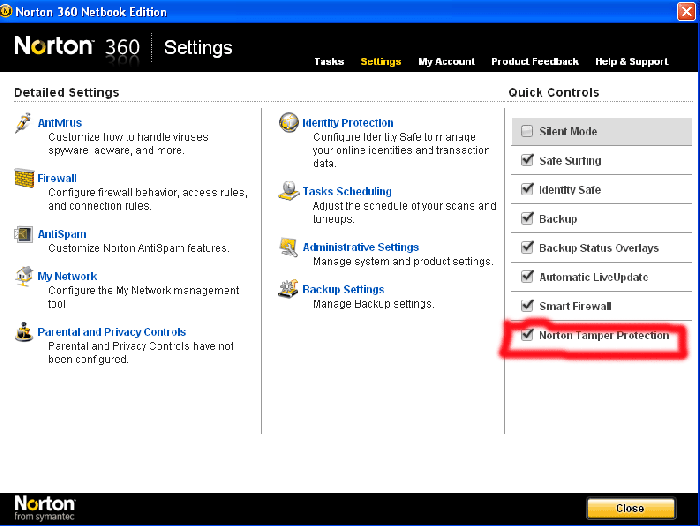This screenshot has height=526, width=700.
Task: Click the Tasks Scheduling icon
Action: pos(289,191)
